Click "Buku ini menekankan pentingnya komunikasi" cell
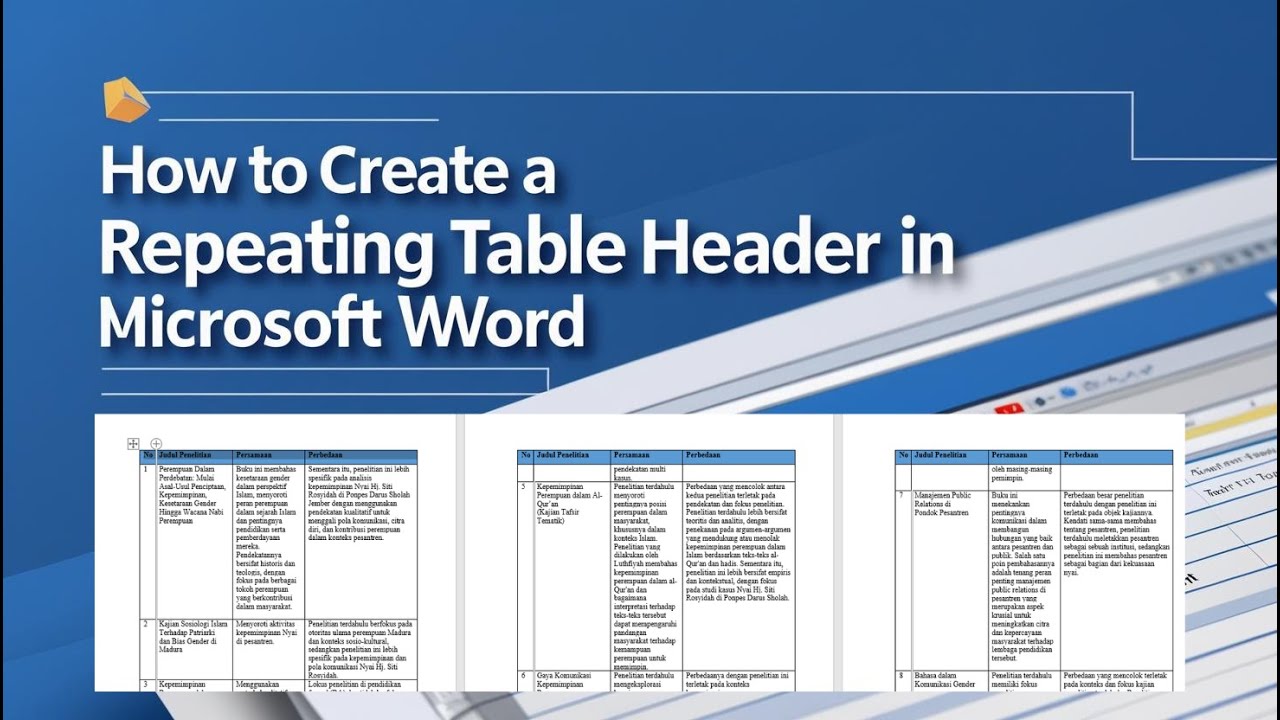This screenshot has width=1280, height=720. (1024, 579)
